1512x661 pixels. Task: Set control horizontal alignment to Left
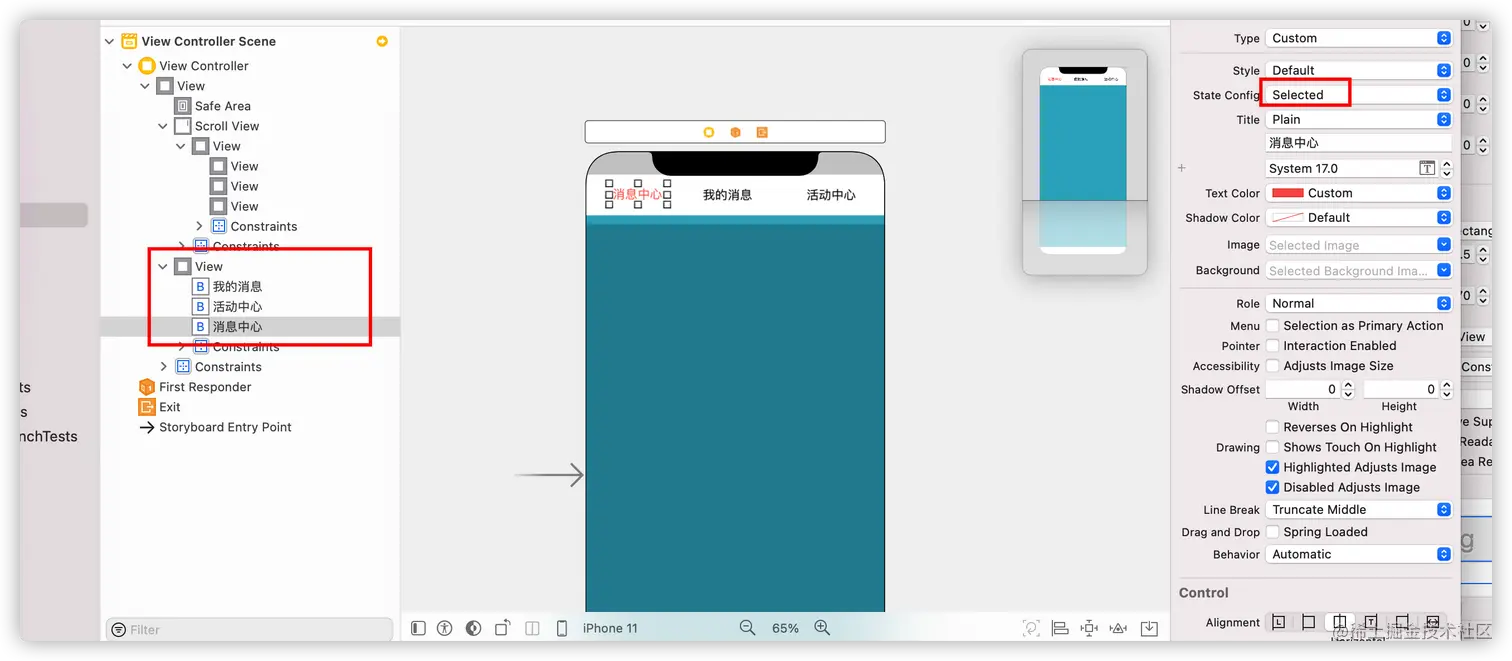(1309, 622)
